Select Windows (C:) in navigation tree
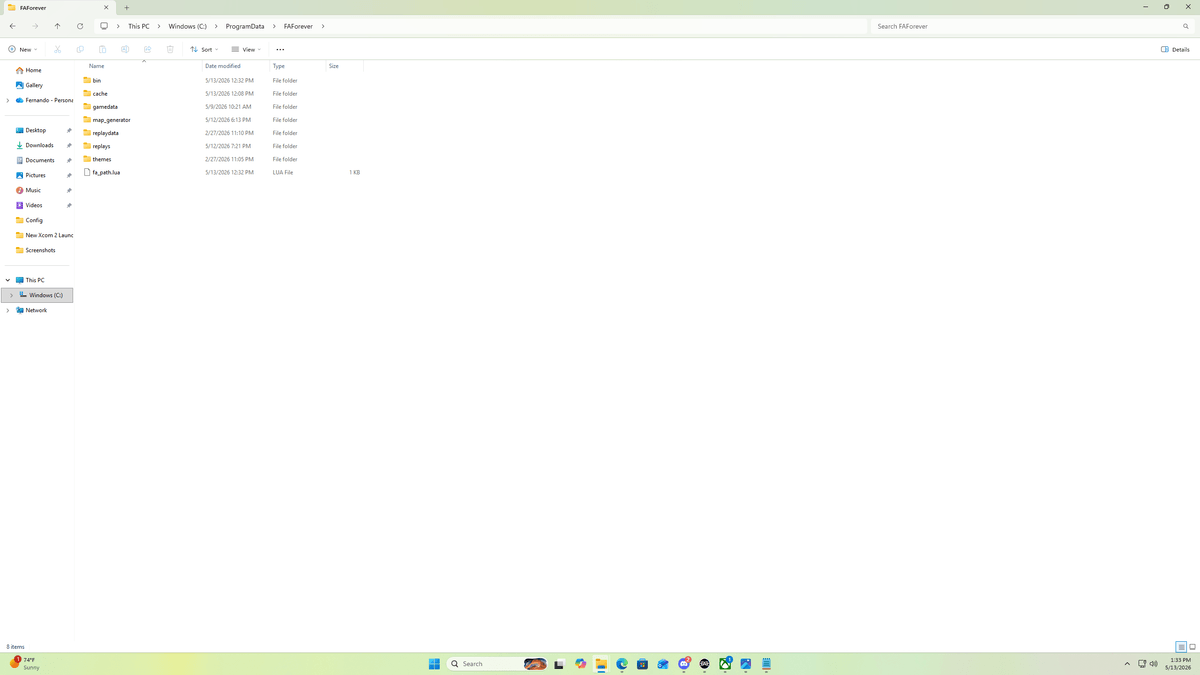 (x=37, y=295)
